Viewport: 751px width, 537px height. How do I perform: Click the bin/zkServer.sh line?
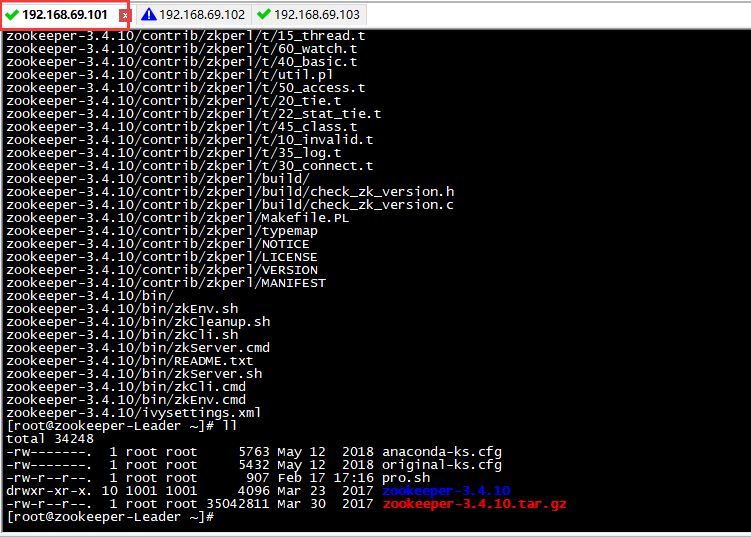pyautogui.click(x=134, y=374)
